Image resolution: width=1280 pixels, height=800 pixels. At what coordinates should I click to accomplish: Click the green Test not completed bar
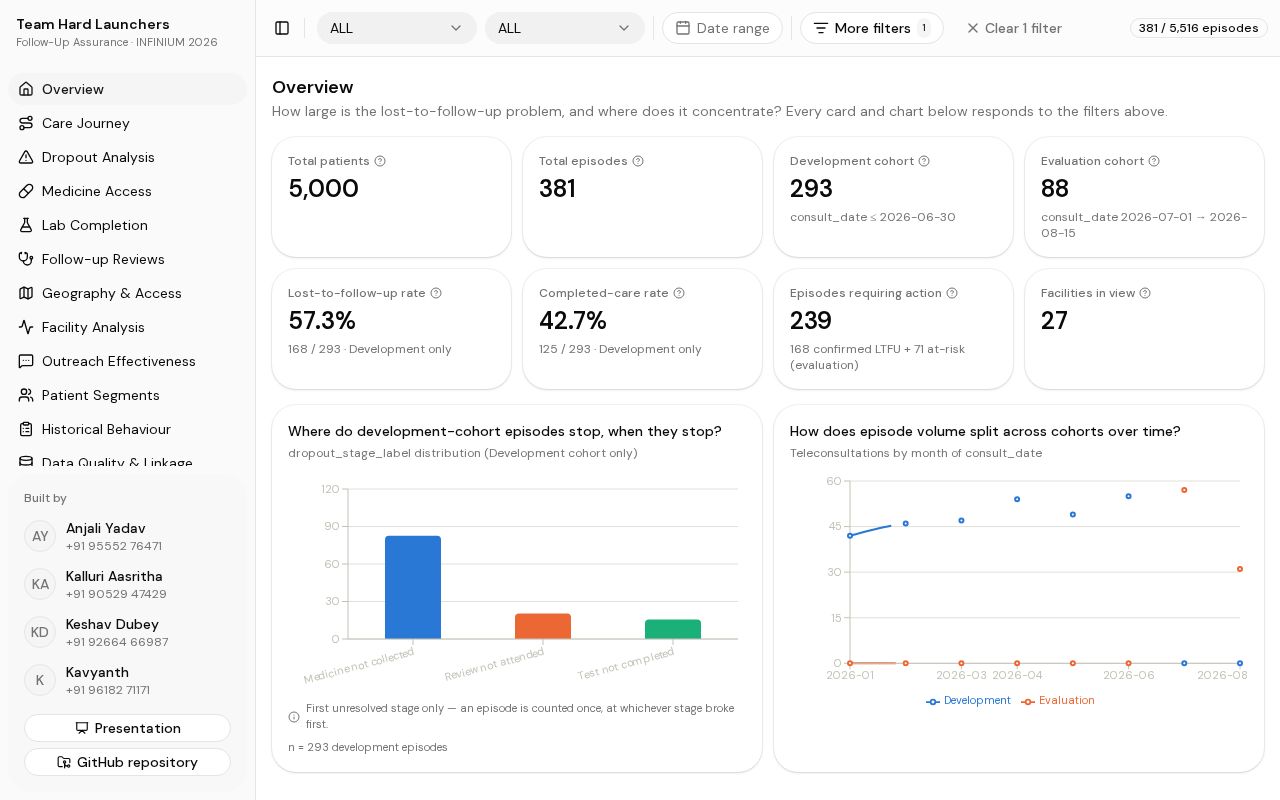pyautogui.click(x=673, y=629)
